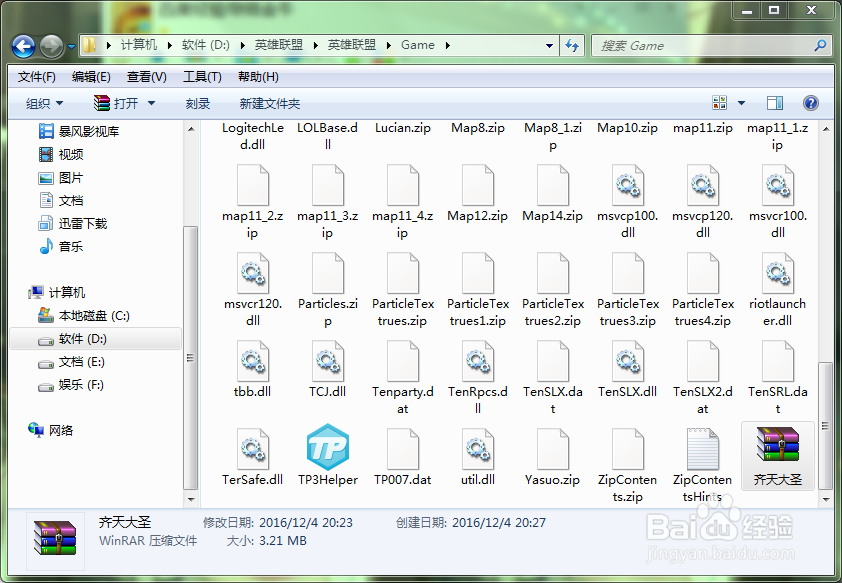Select the msvcp100.dll file icon
The image size is (842, 583).
pos(628,185)
